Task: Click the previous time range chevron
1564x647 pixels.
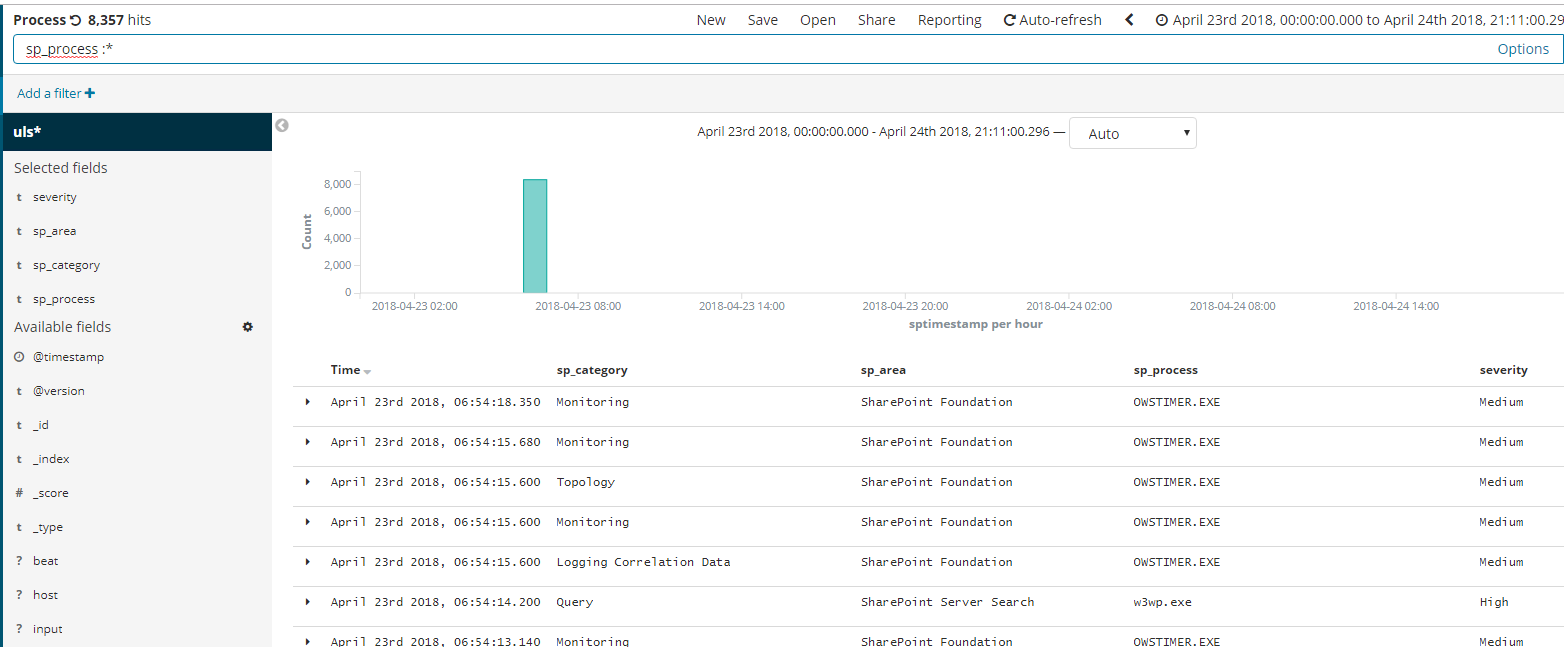Action: [x=1129, y=20]
